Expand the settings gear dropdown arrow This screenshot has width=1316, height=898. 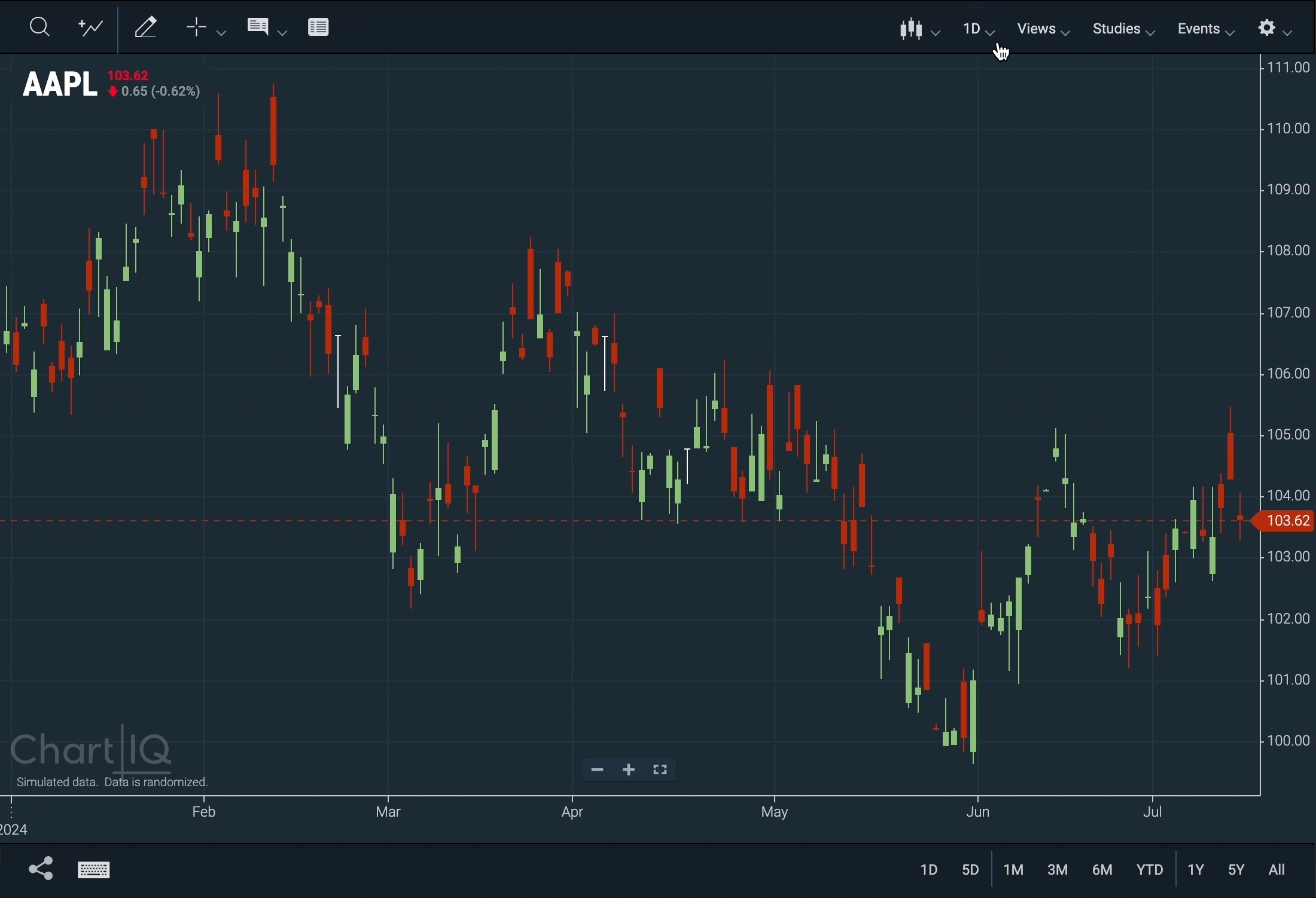tap(1288, 33)
